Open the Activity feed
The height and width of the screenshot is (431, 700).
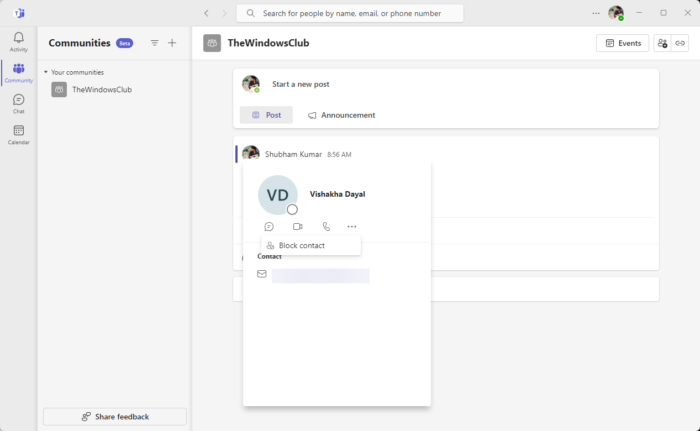[18, 41]
